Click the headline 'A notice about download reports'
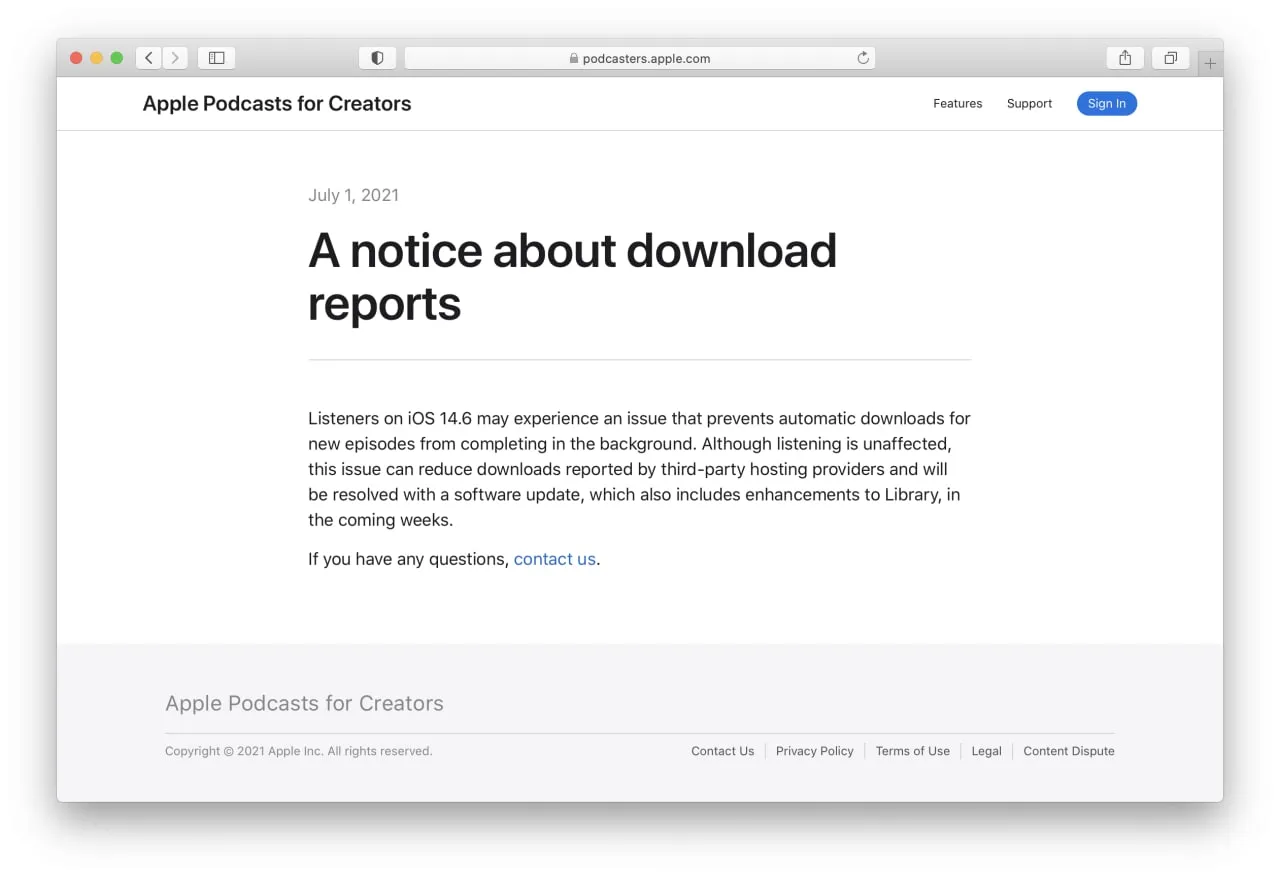The image size is (1280, 877). [572, 277]
